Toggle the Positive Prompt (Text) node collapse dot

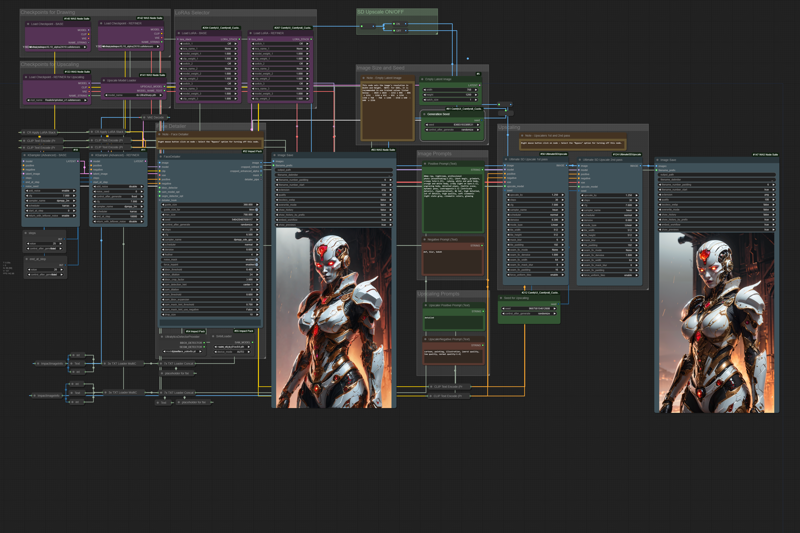click(x=423, y=163)
